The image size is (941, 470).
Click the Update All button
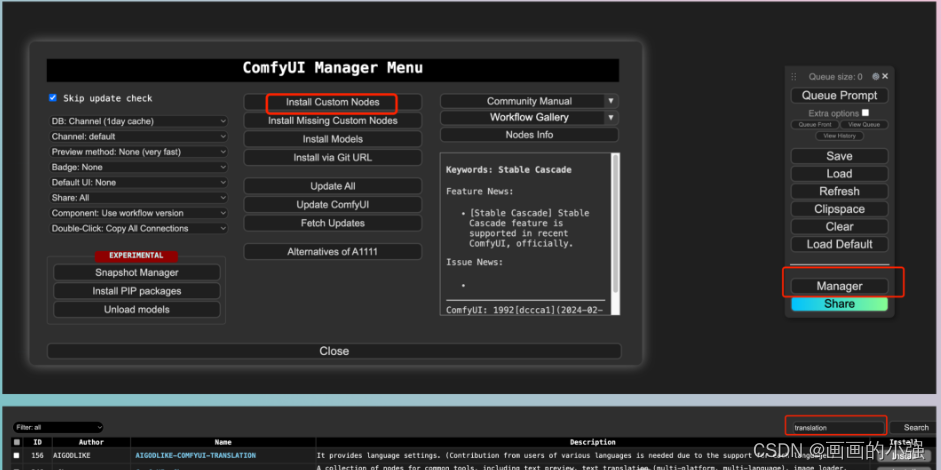coord(332,186)
